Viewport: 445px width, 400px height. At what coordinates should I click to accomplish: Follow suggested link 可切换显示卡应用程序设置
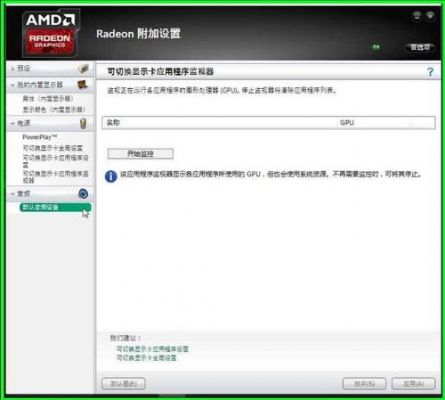click(x=152, y=349)
